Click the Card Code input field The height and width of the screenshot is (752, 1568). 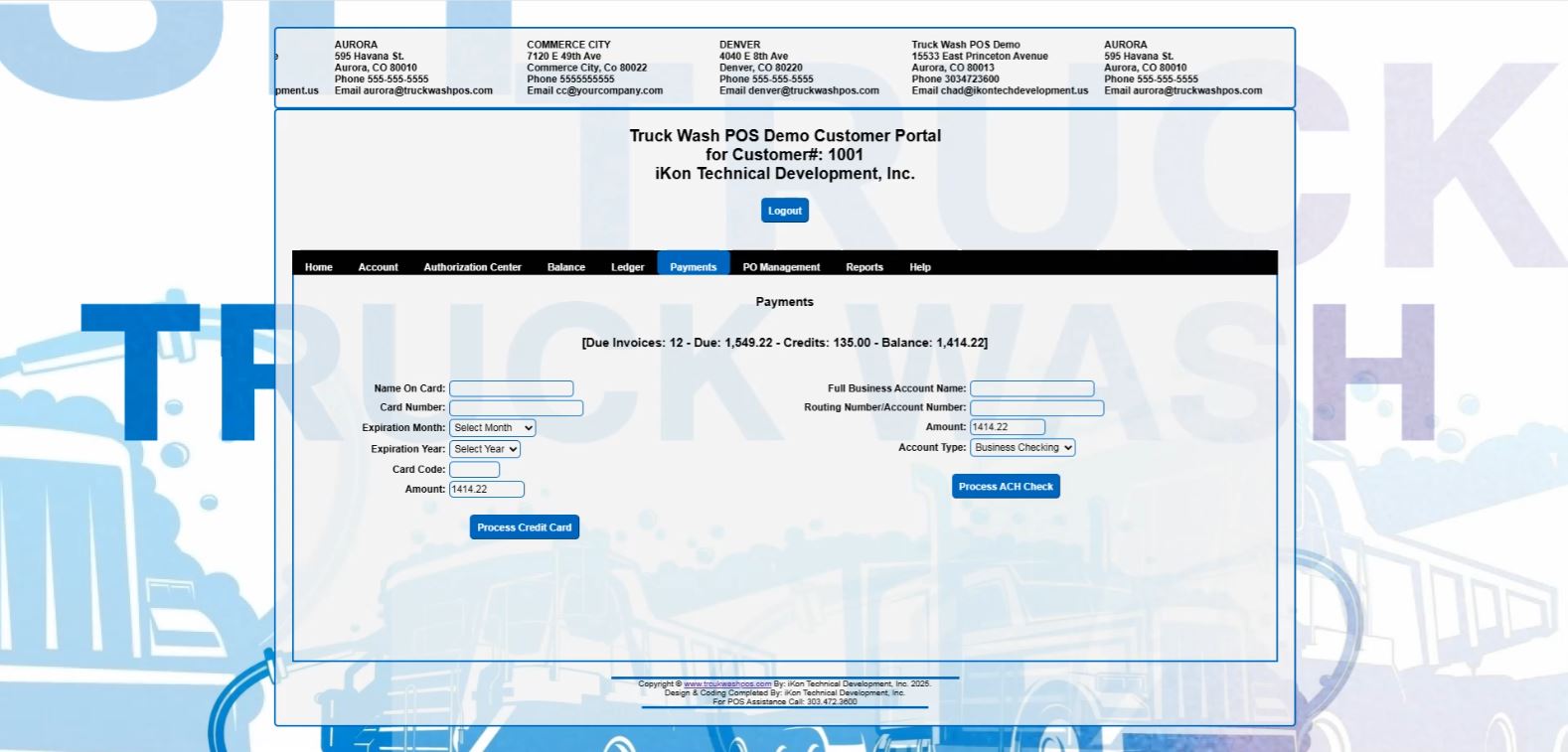[x=475, y=470]
